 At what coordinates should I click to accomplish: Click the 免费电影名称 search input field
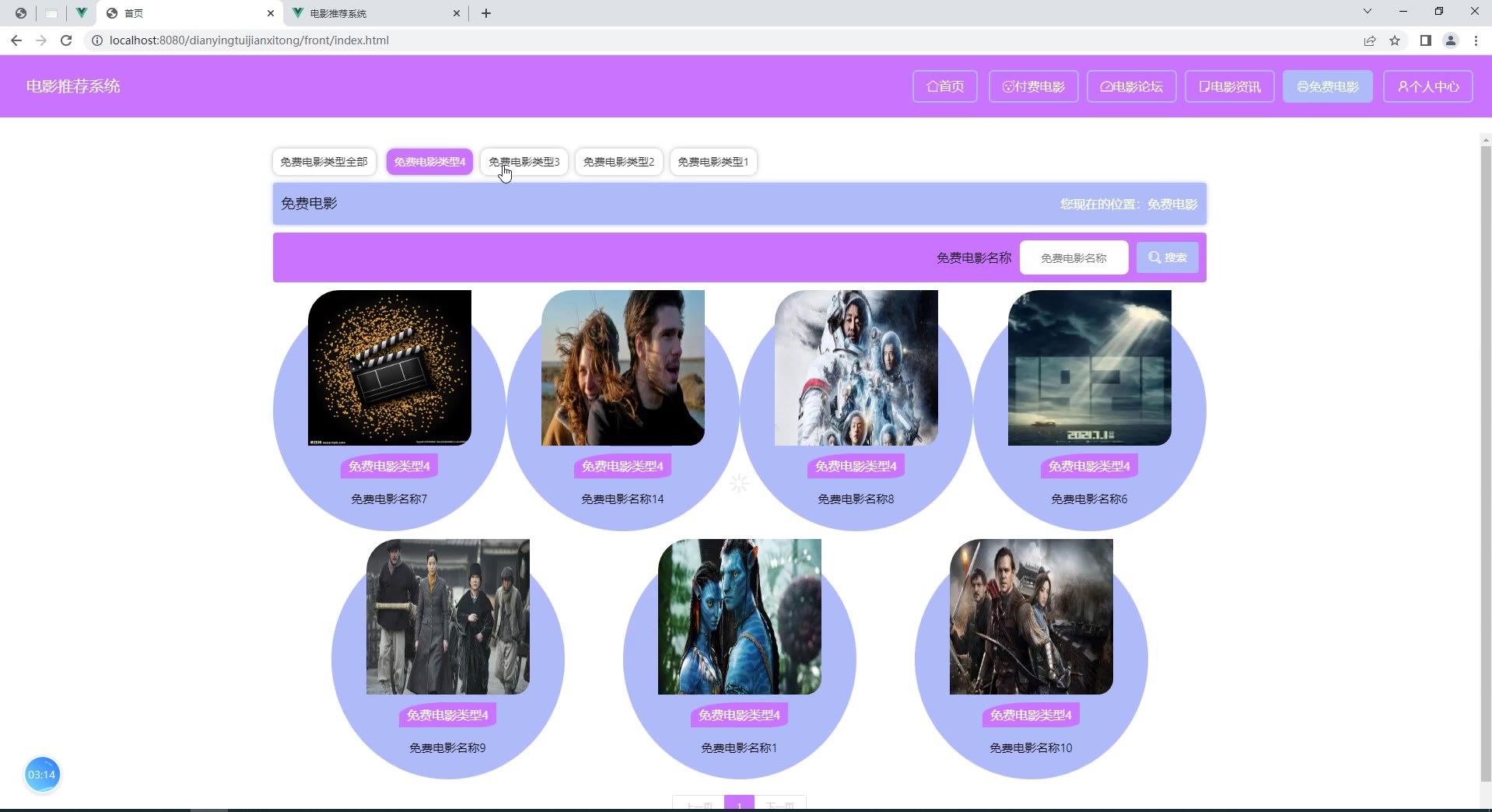[1073, 257]
